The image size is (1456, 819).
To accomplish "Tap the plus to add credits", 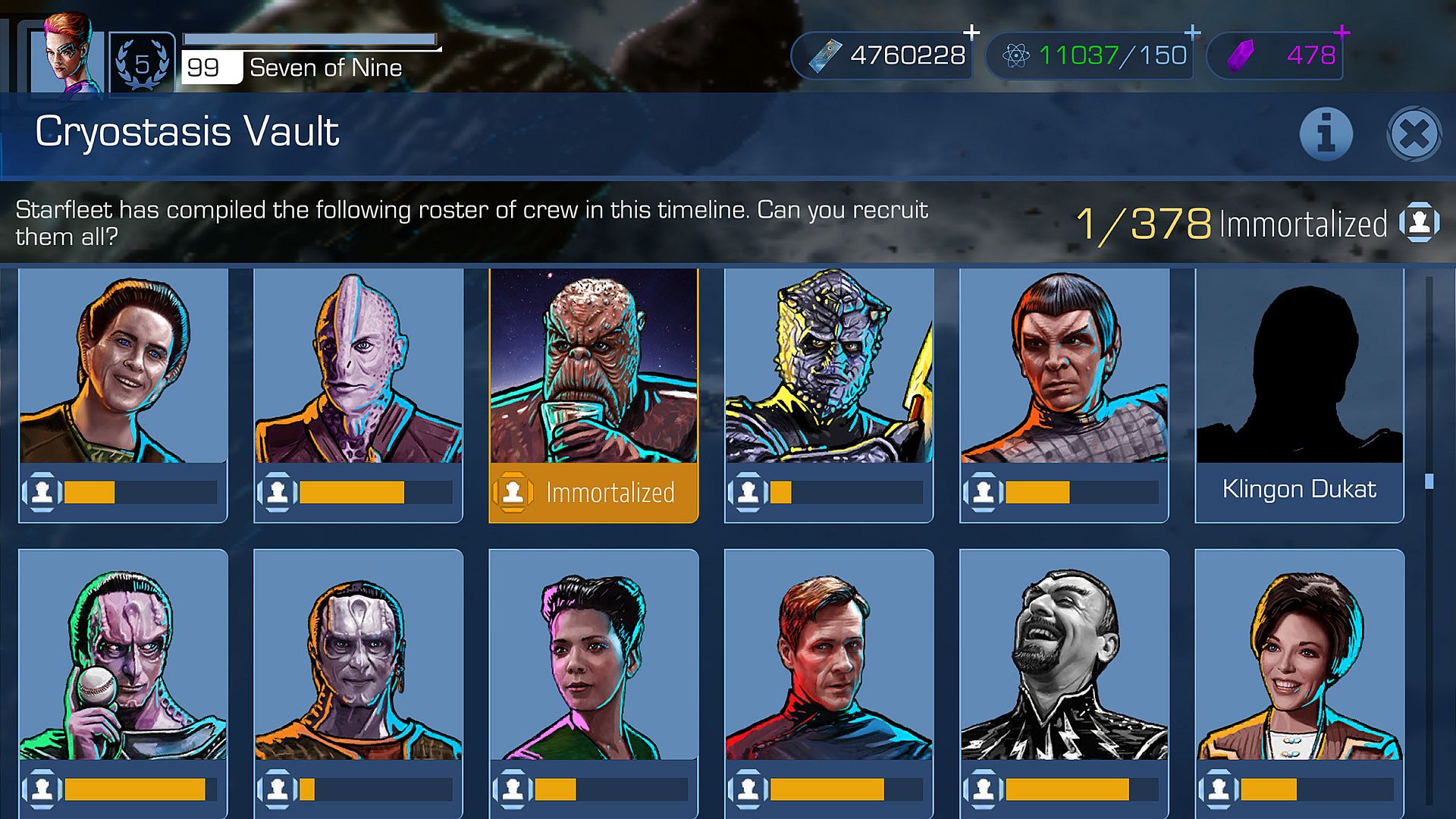I will coord(971,33).
